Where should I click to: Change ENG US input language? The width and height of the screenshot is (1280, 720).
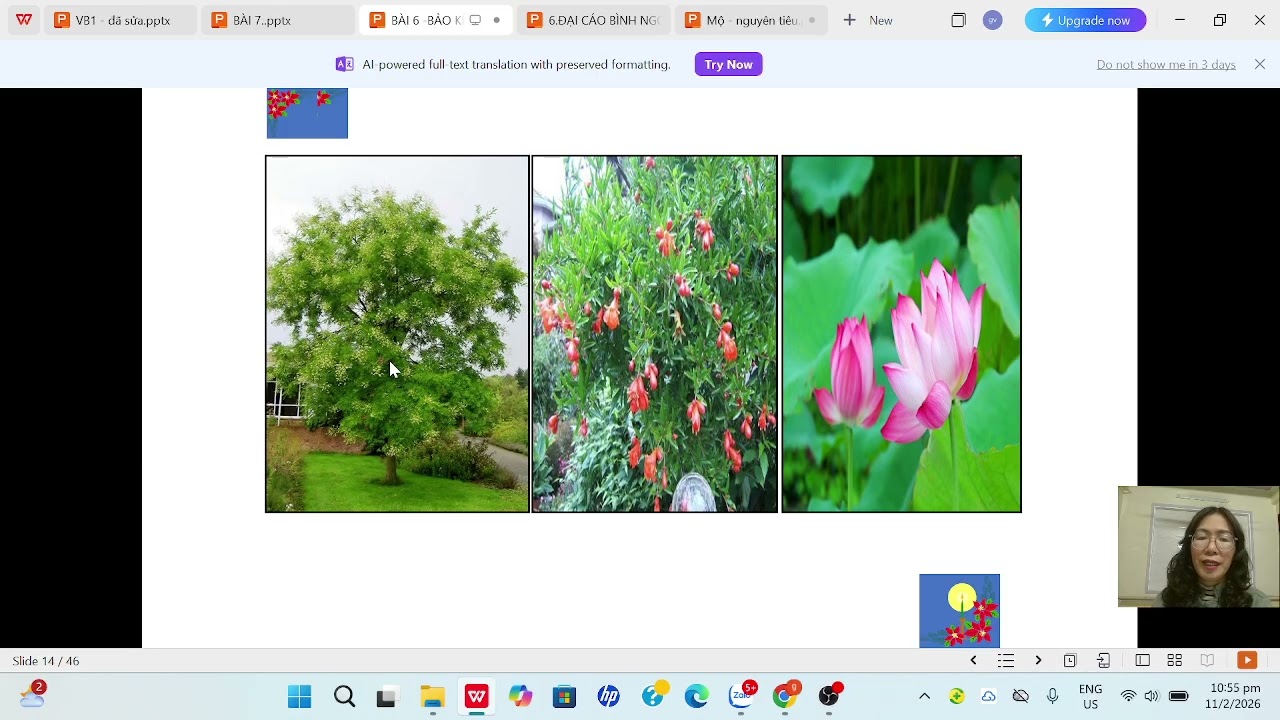tap(1090, 697)
